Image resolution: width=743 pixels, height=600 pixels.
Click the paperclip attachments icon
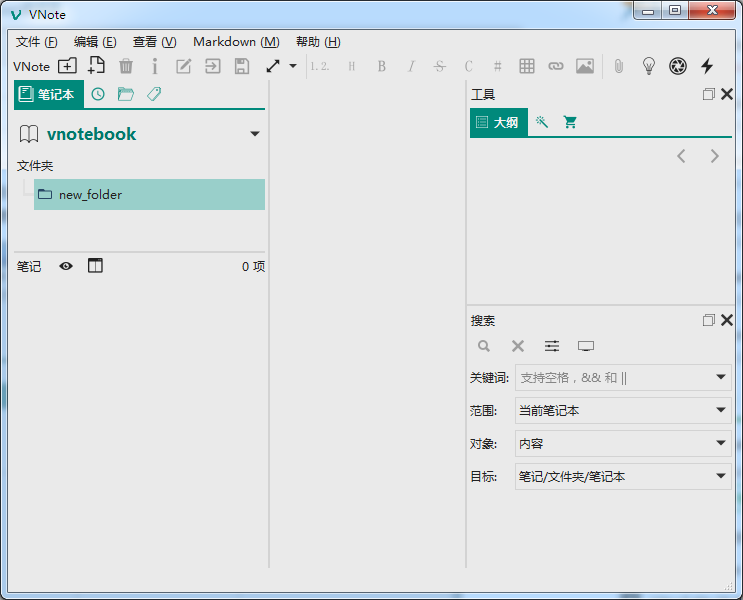pos(619,66)
